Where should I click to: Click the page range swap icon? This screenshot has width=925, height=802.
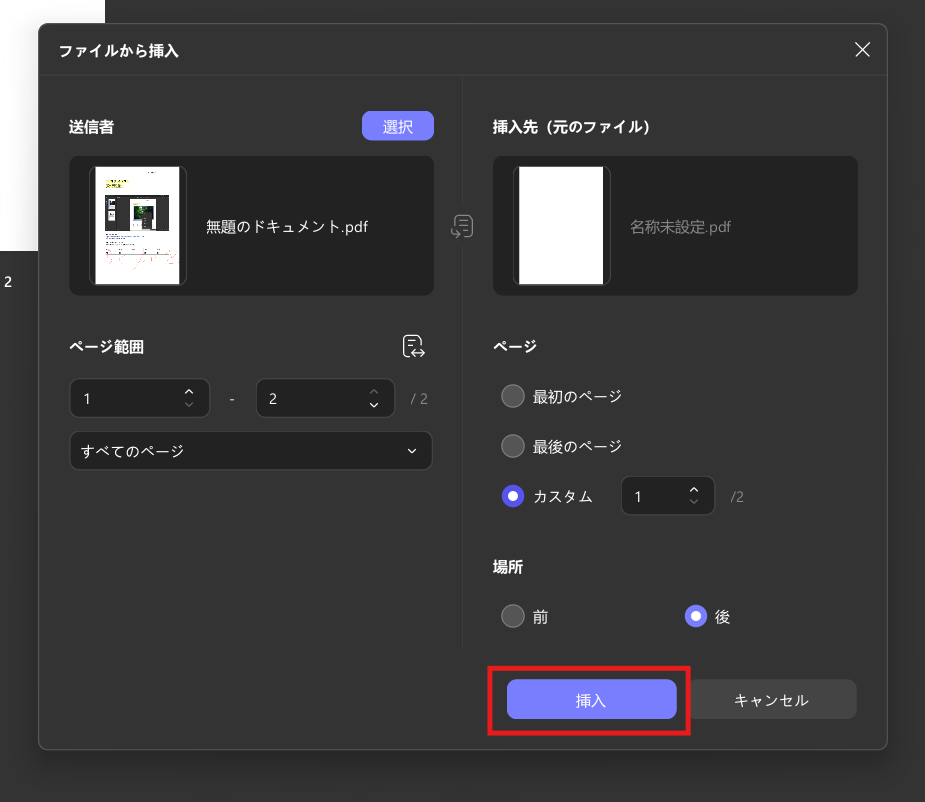point(413,347)
